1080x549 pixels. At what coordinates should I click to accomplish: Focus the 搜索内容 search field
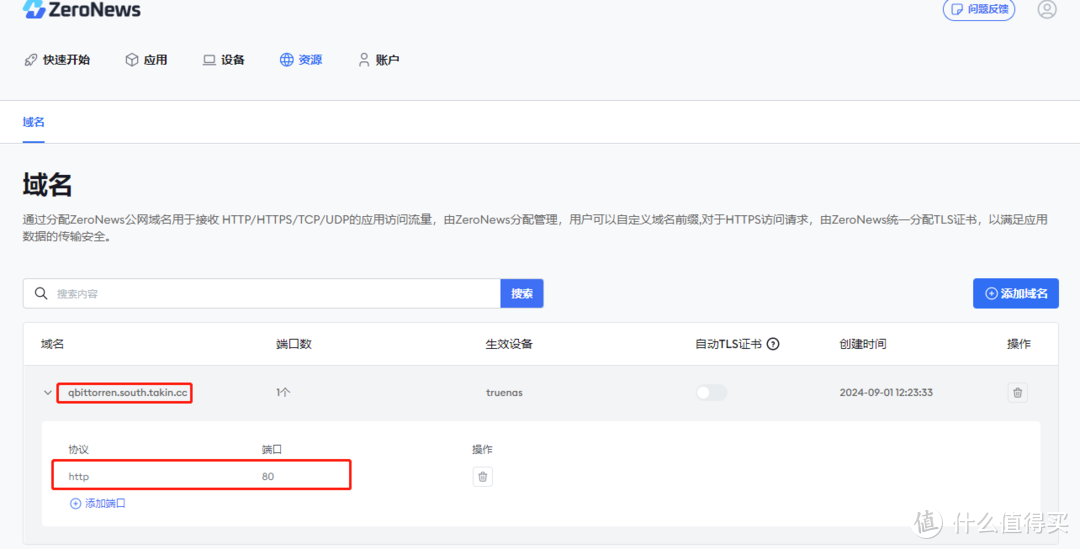click(262, 293)
